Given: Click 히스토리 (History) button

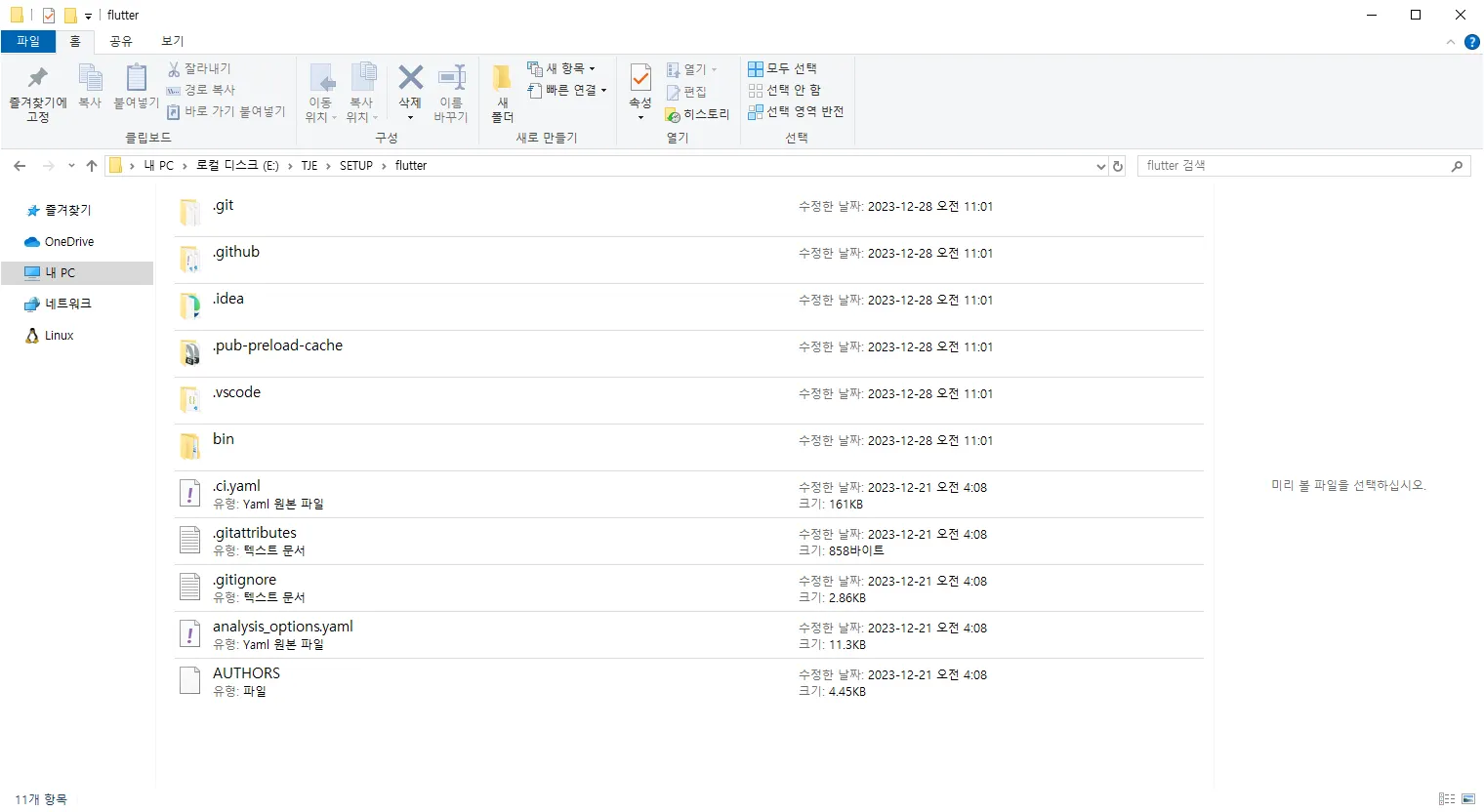Looking at the screenshot, I should (x=697, y=114).
